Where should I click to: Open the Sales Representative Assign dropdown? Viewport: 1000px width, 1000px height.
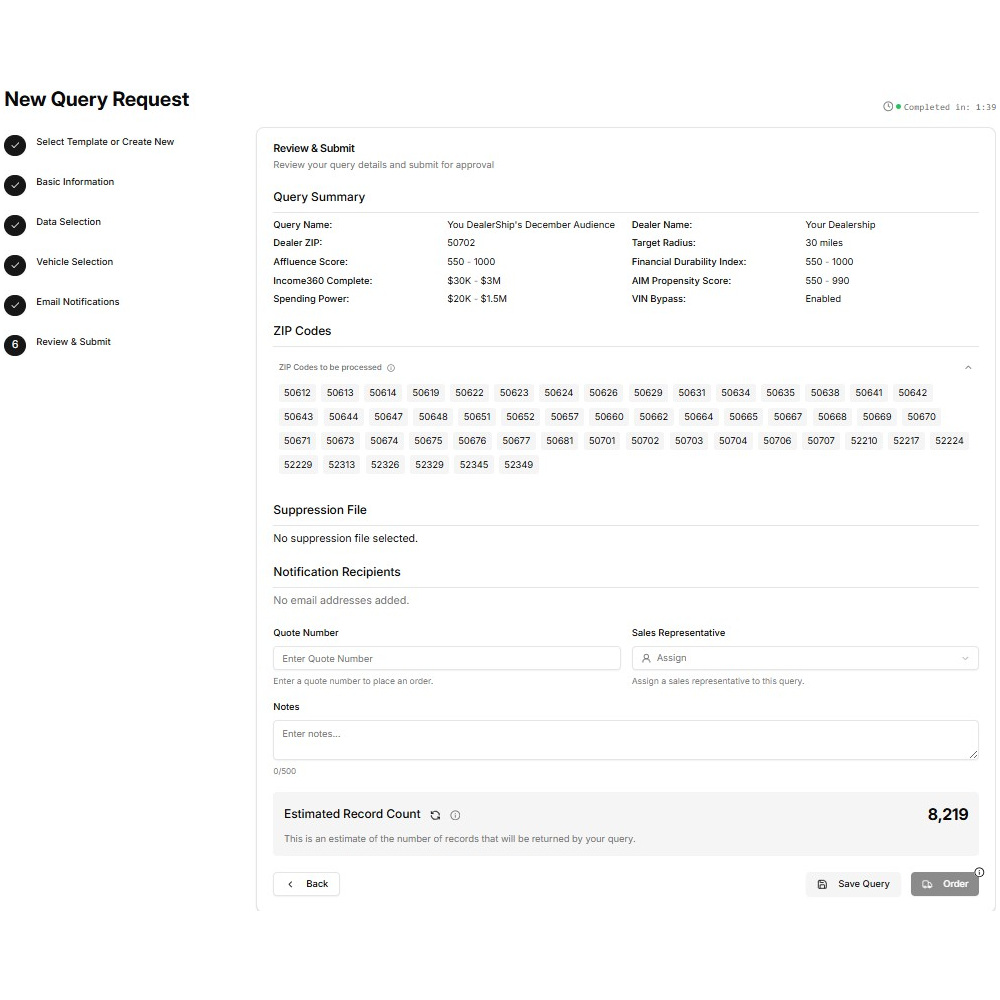pyautogui.click(x=805, y=658)
